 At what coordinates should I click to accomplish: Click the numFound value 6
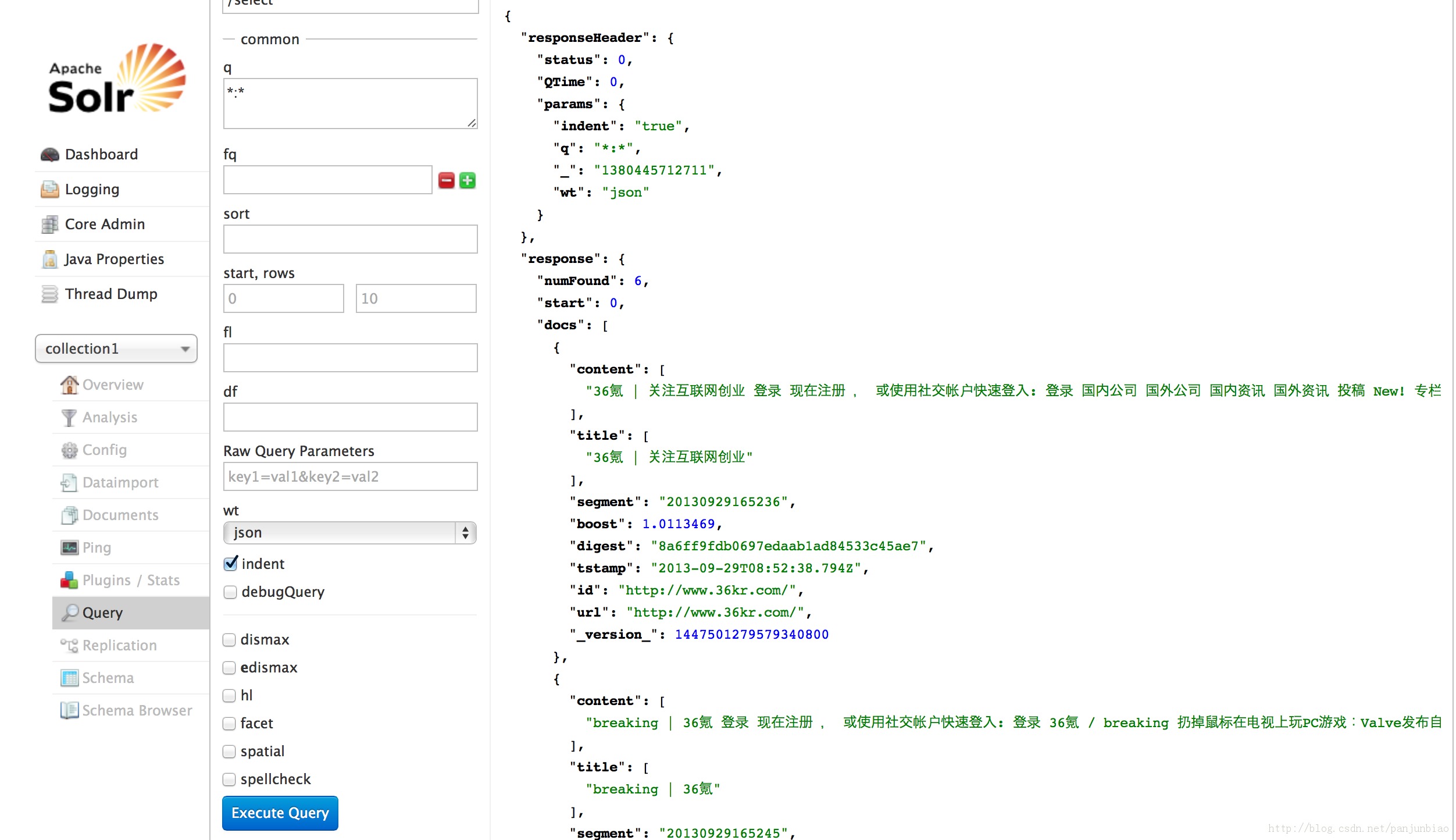[638, 281]
